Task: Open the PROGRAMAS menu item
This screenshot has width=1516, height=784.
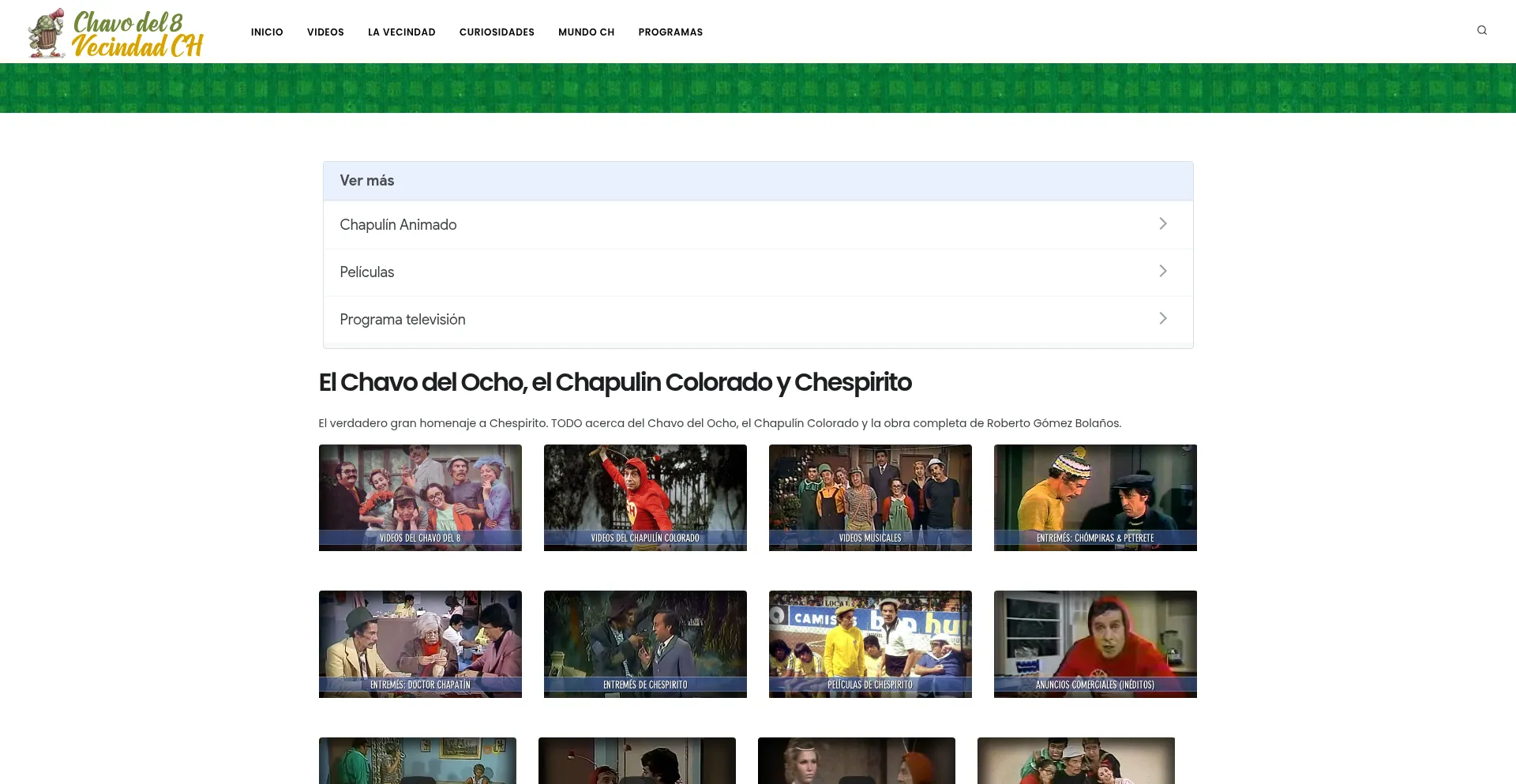Action: pos(670,32)
